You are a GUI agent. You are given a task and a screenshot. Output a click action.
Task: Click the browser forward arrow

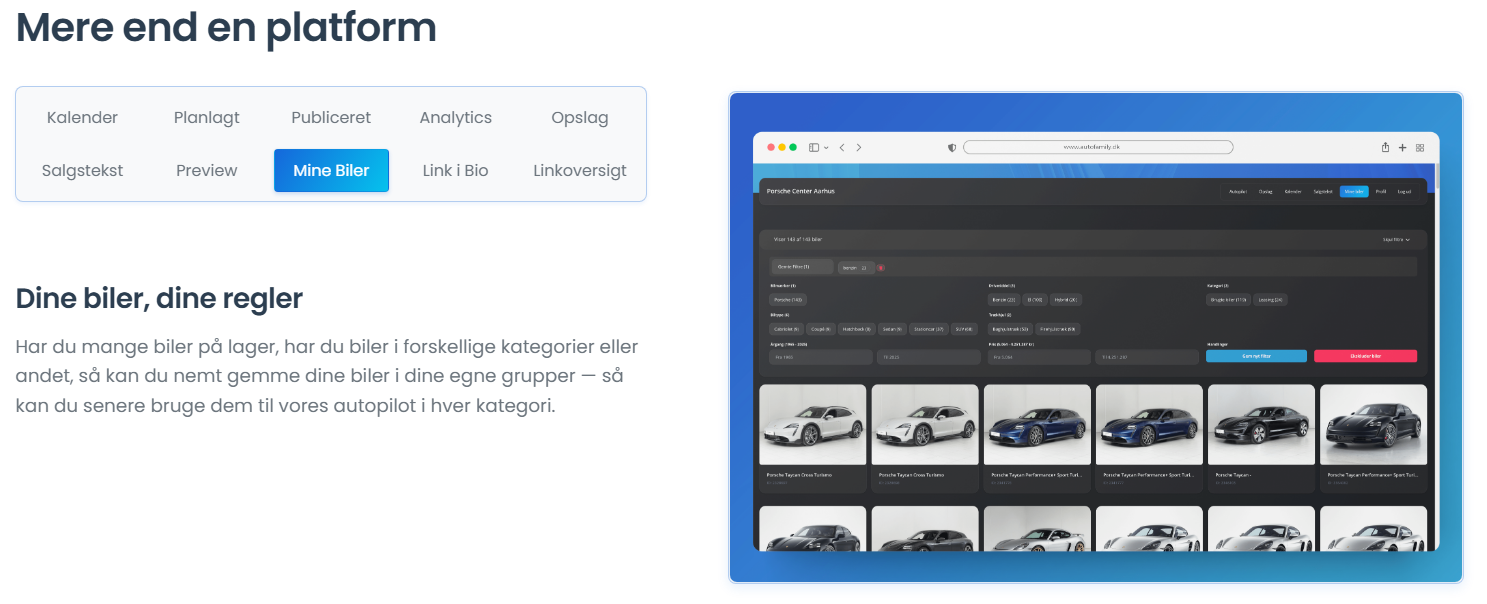point(858,147)
